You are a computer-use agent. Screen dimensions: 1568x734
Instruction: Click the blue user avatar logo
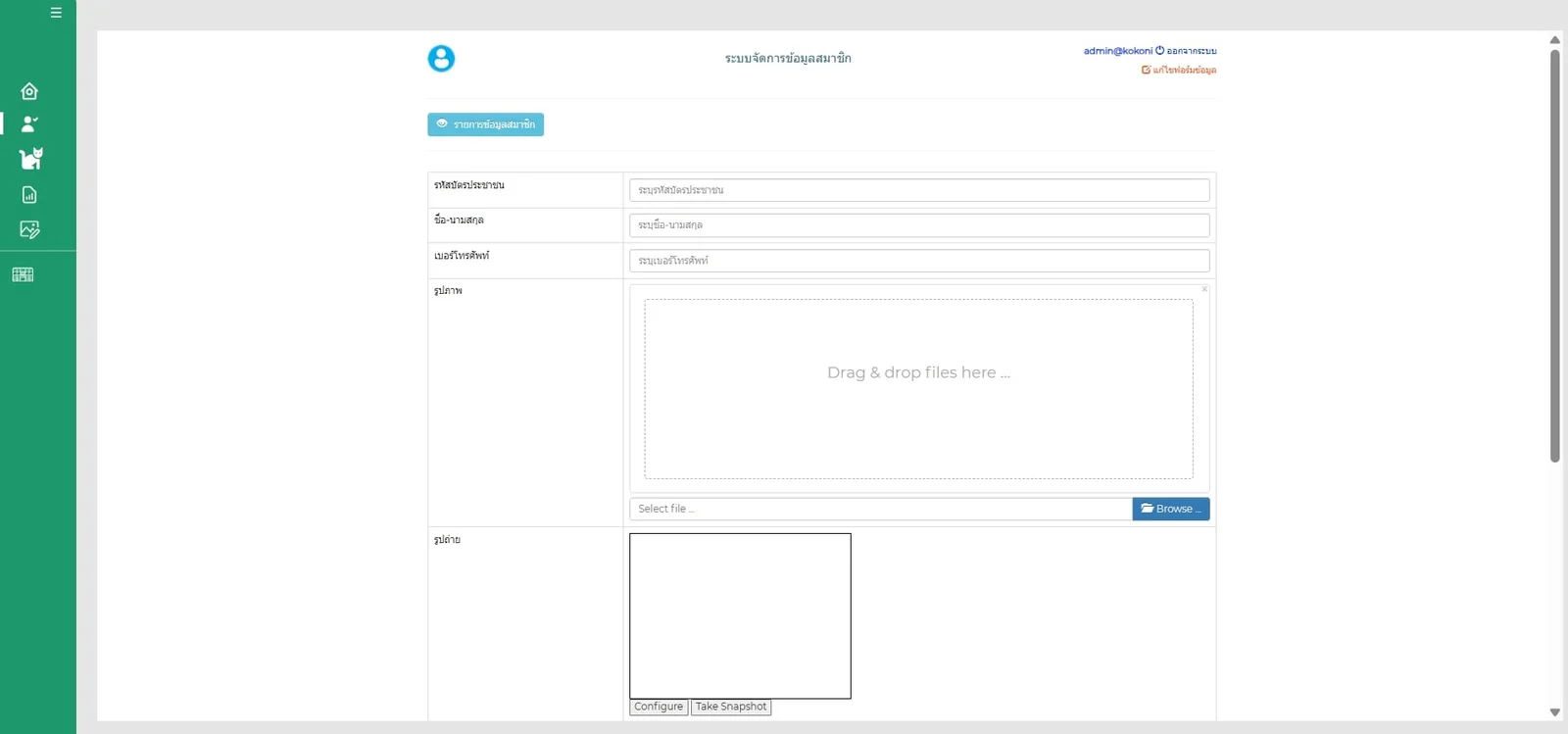point(441,59)
